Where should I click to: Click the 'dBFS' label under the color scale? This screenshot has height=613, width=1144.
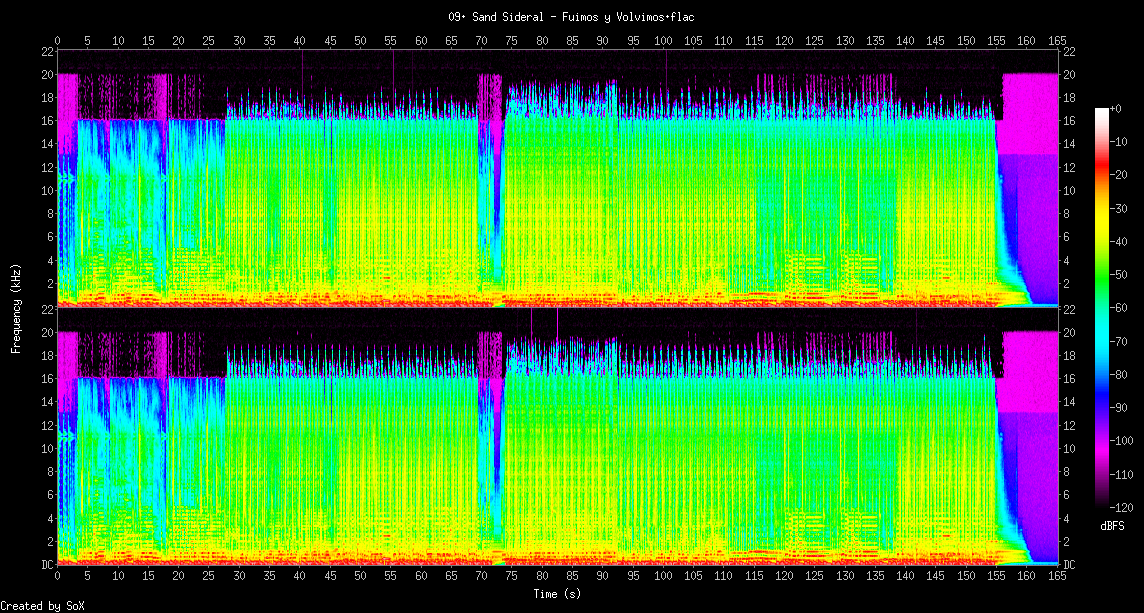(1112, 525)
